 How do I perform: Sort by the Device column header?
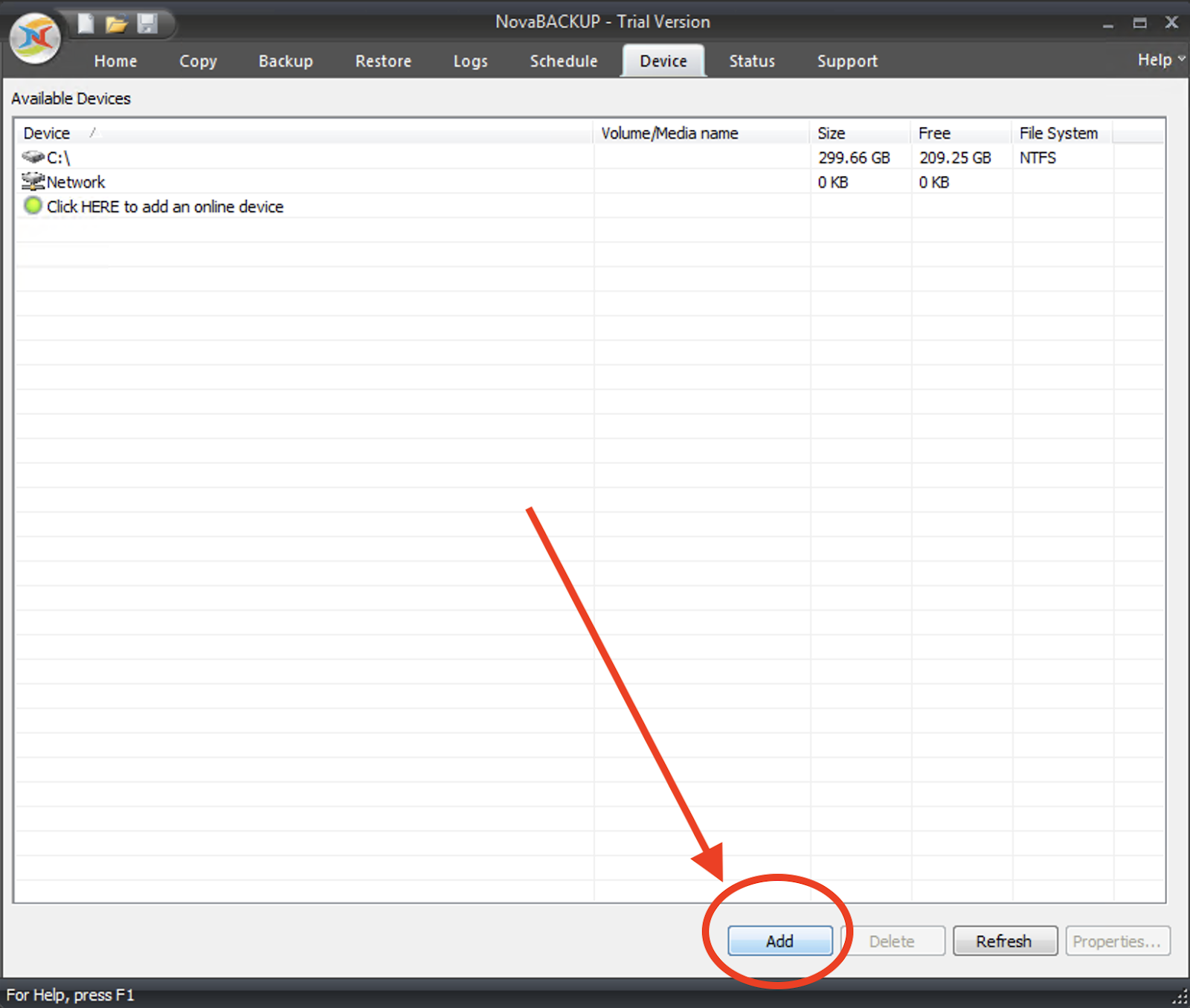pos(304,133)
